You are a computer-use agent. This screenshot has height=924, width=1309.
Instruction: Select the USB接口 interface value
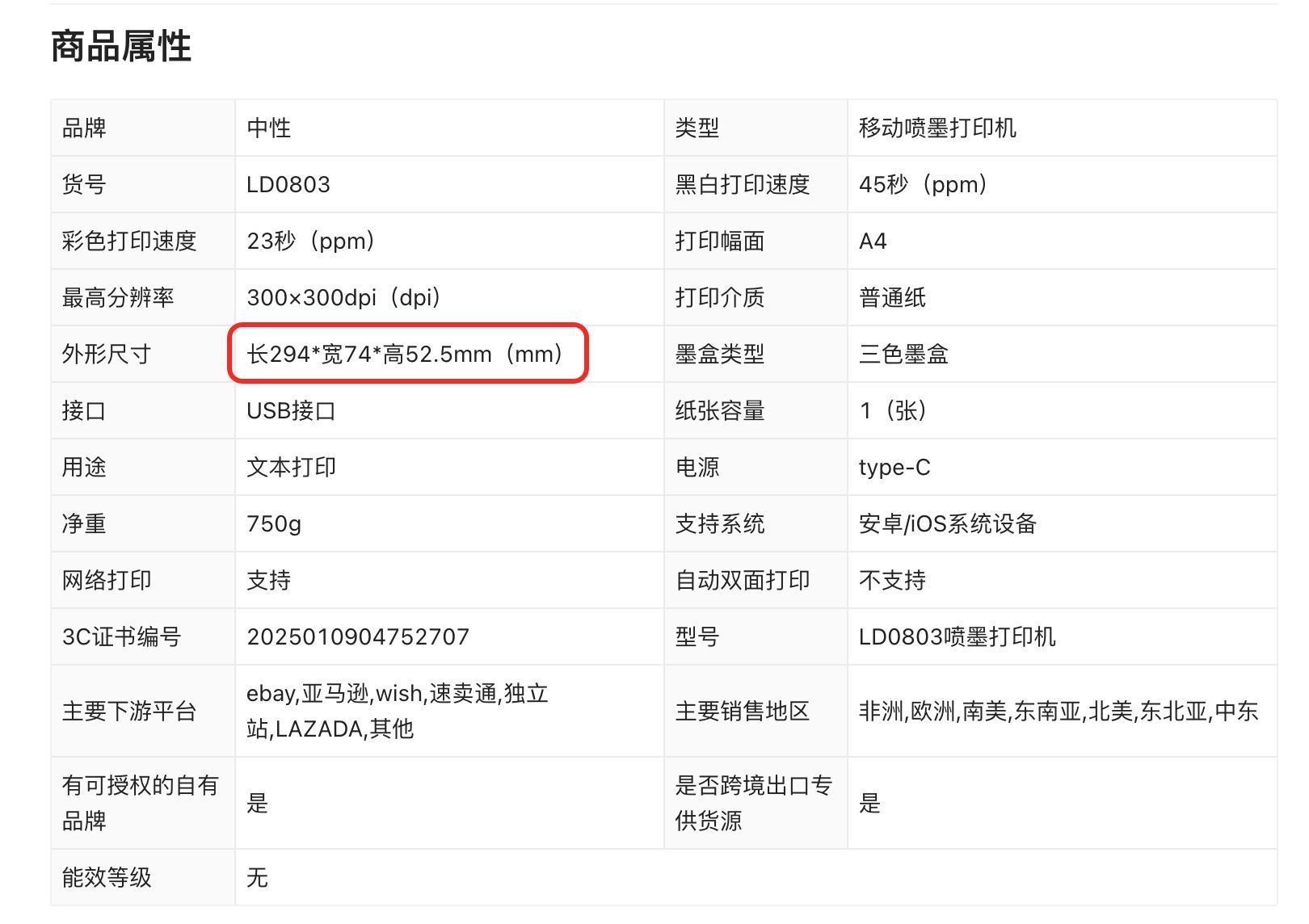pos(291,411)
